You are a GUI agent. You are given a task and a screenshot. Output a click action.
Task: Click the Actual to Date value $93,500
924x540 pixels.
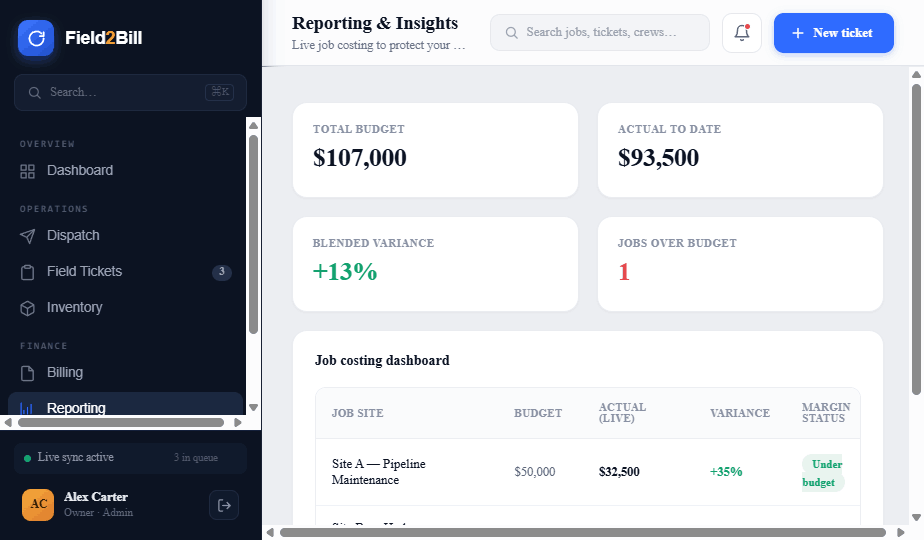tap(658, 157)
